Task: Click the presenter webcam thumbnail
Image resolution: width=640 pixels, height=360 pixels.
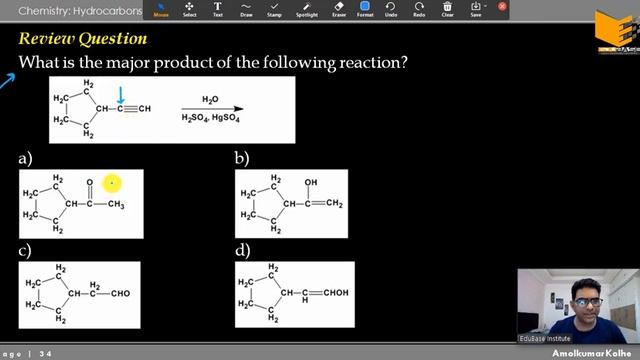Action: coord(578,306)
